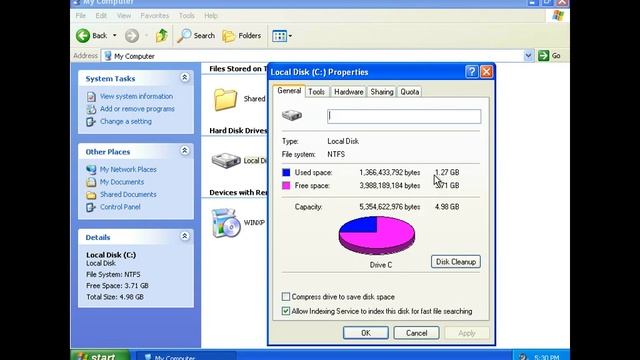Screen dimensions: 640x360
Task: Switch to the Tools tab
Action: 317,92
